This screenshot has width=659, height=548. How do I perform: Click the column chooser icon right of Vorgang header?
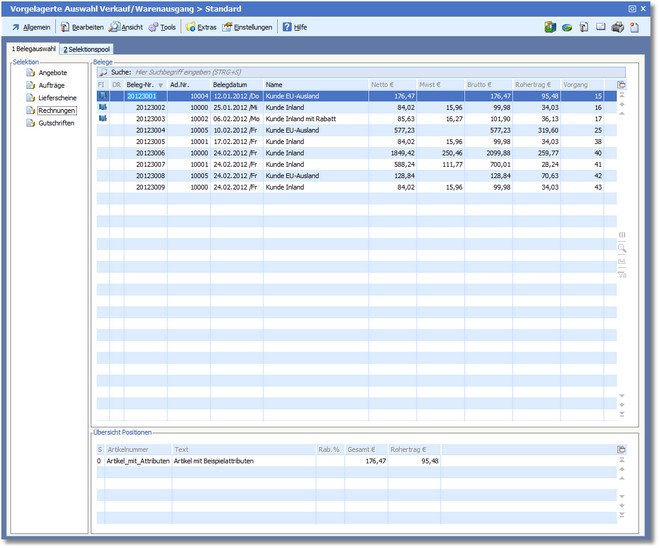pyautogui.click(x=622, y=85)
